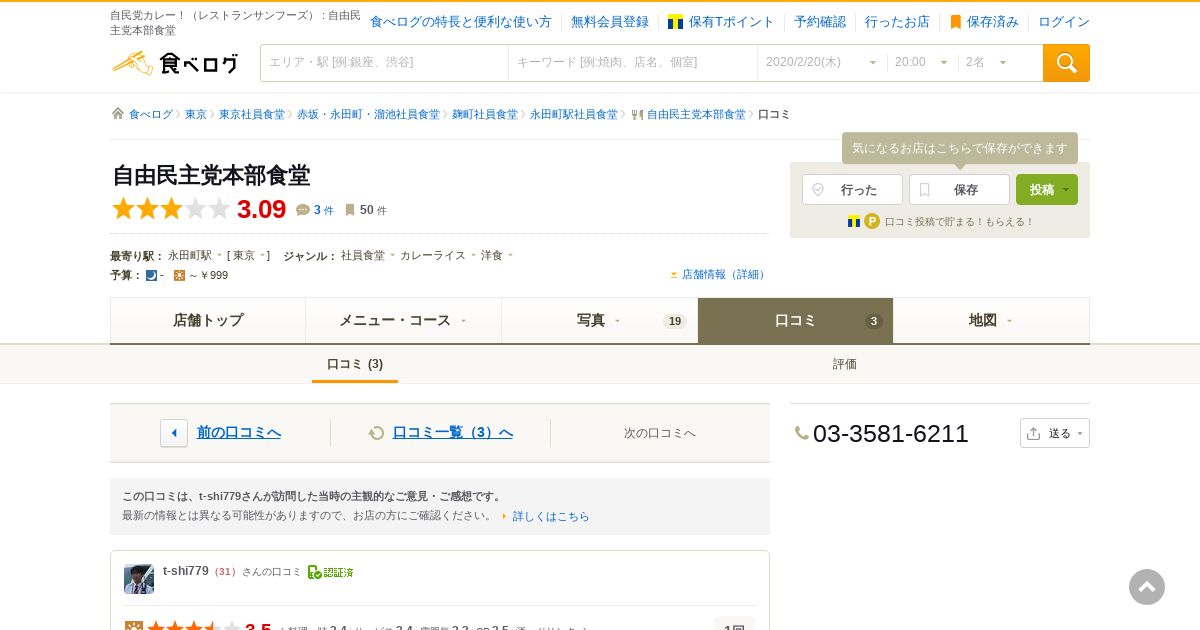Viewport: 1200px width, 630px height.
Task: Open the date dropdown 2020/2/20(木)
Action: point(820,63)
